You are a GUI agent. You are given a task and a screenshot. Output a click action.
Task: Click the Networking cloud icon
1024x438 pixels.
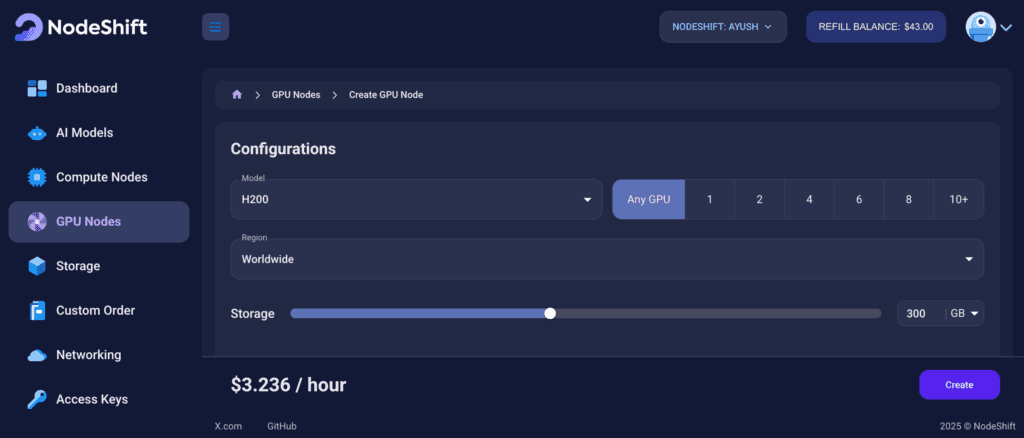click(x=37, y=355)
